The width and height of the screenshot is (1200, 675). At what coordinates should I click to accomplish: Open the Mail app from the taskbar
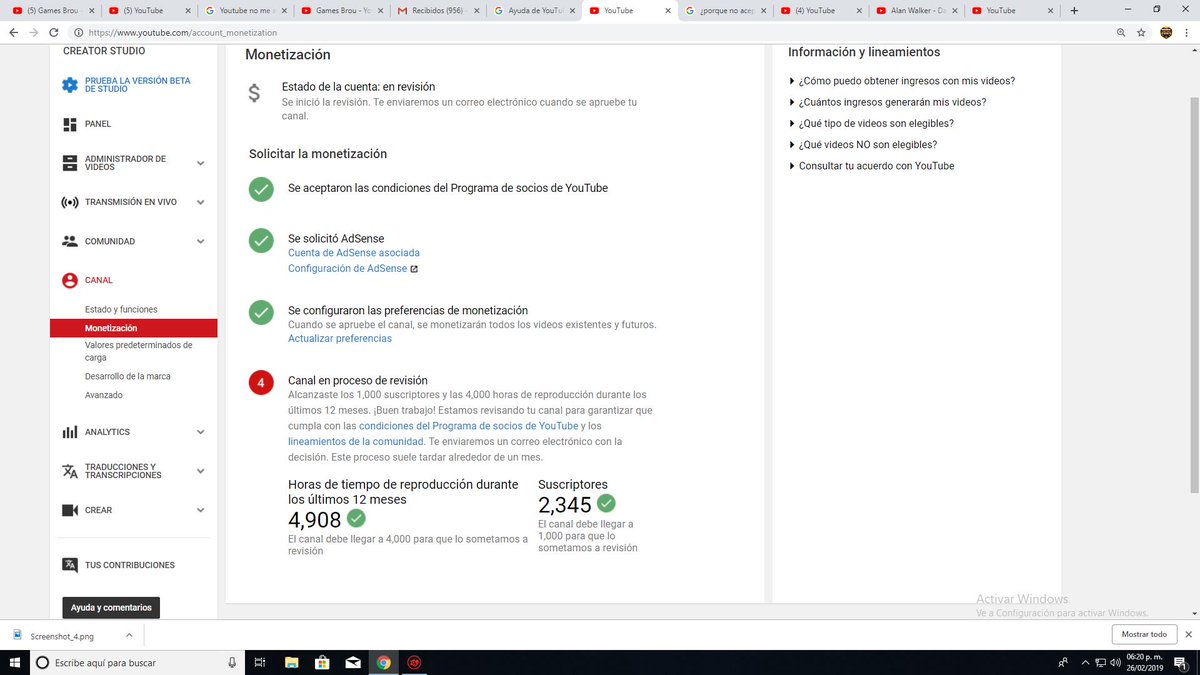point(352,662)
